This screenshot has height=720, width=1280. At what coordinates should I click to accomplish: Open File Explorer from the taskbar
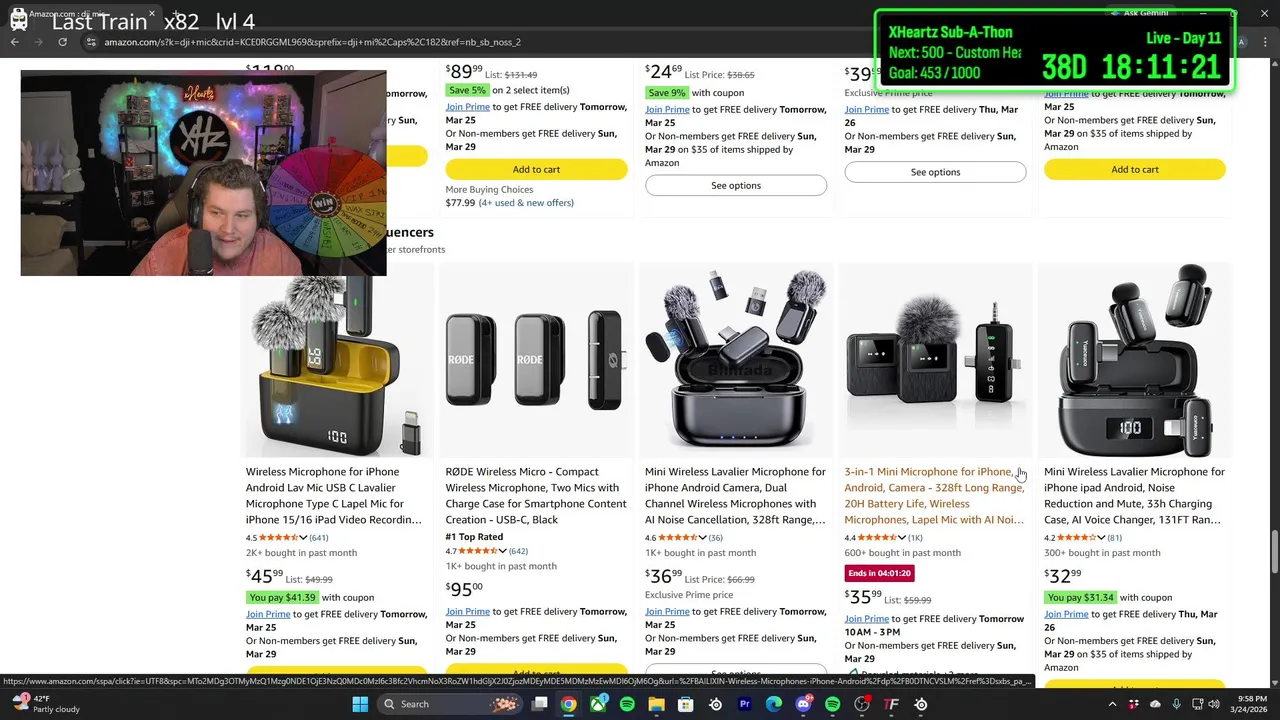(x=656, y=704)
